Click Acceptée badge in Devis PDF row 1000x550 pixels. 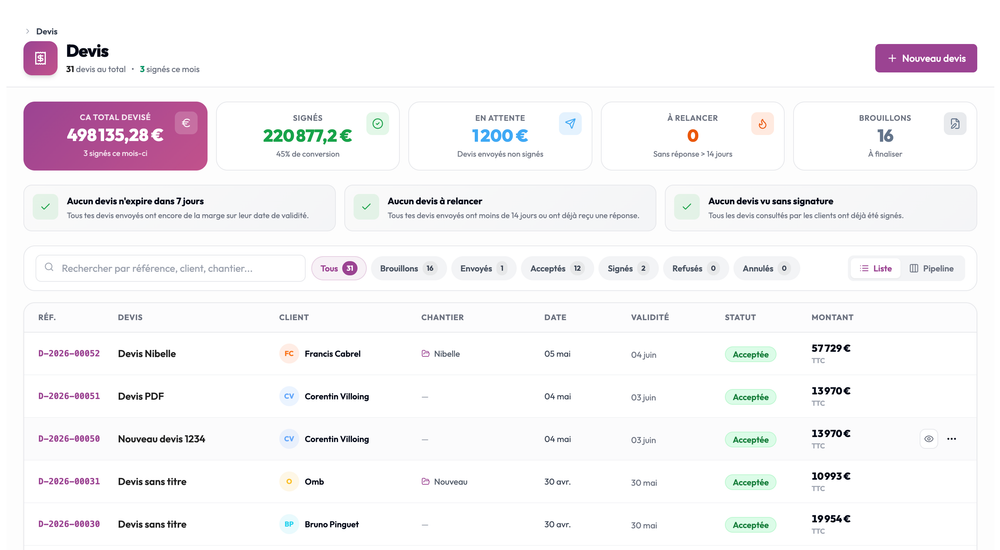[750, 398]
